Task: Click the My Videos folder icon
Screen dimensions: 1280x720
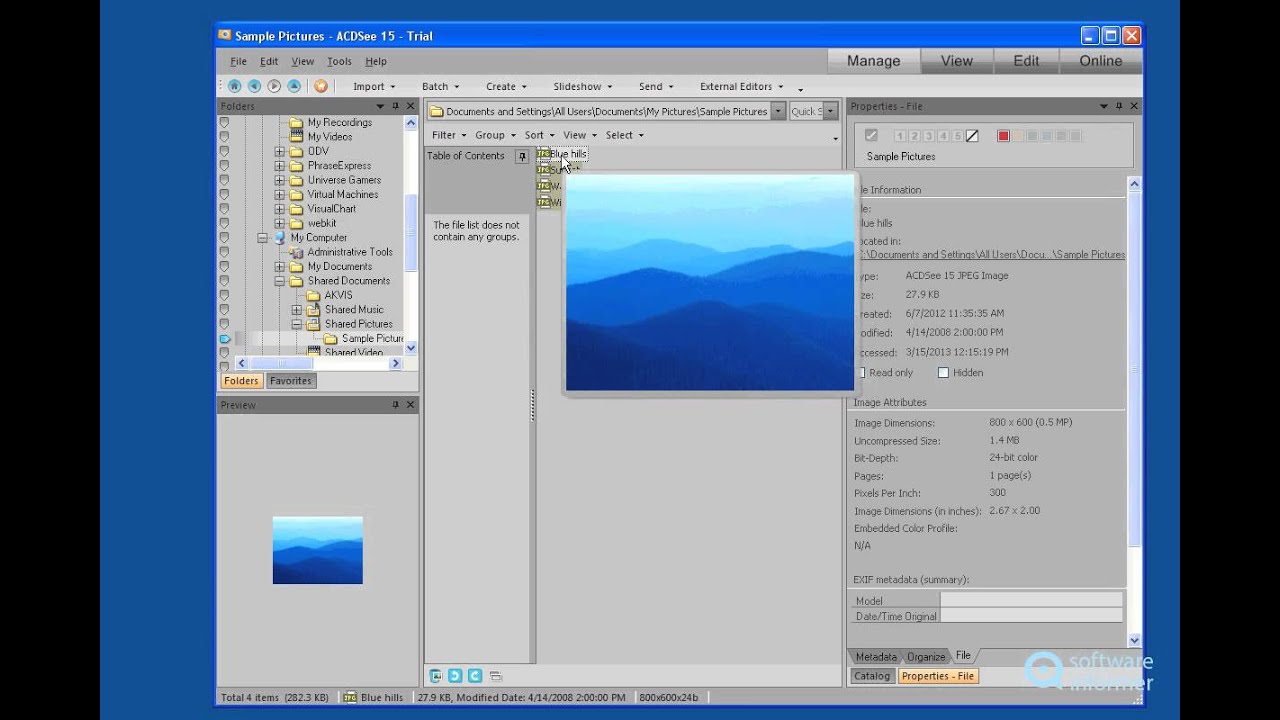Action: pyautogui.click(x=296, y=137)
